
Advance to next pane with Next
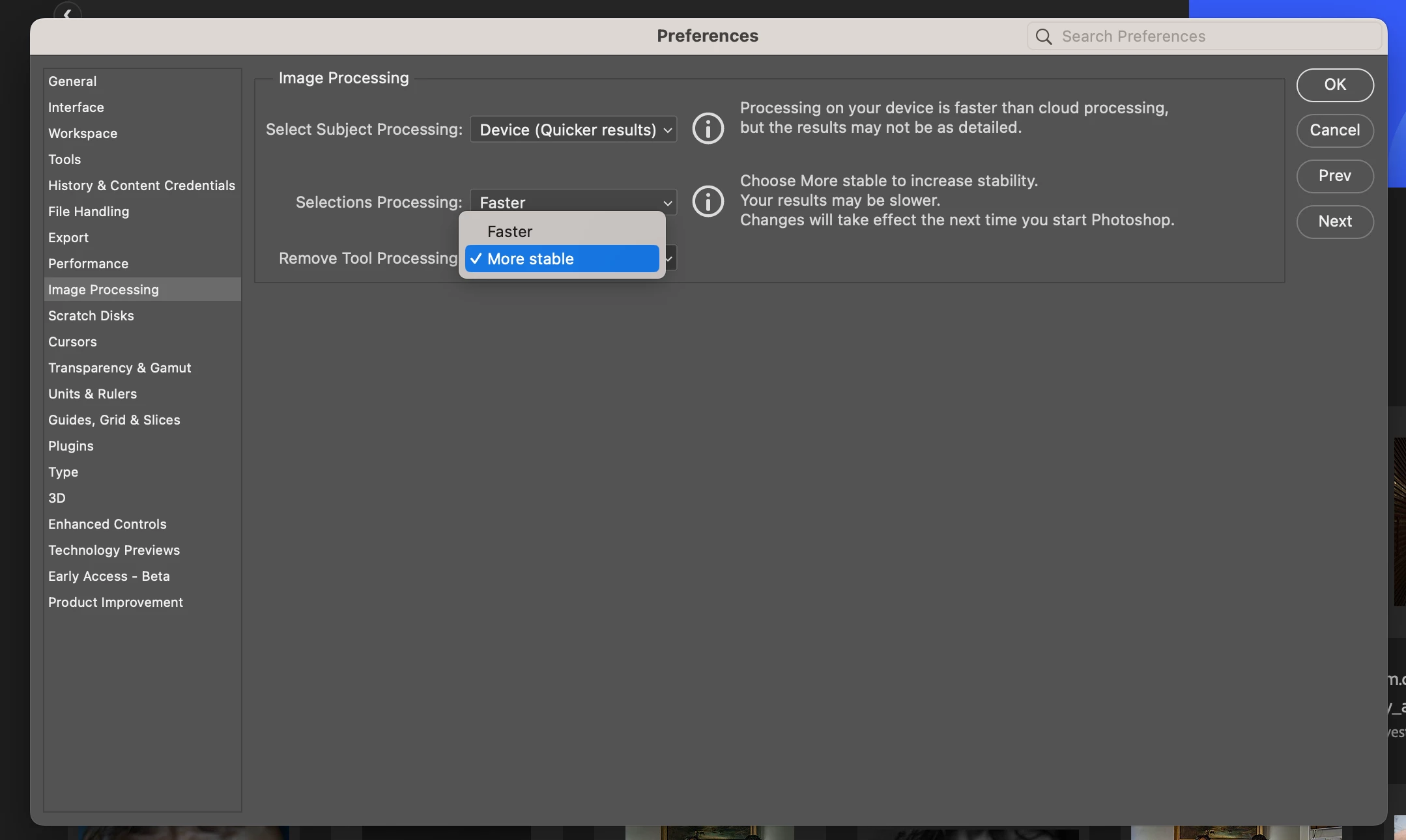point(1334,221)
